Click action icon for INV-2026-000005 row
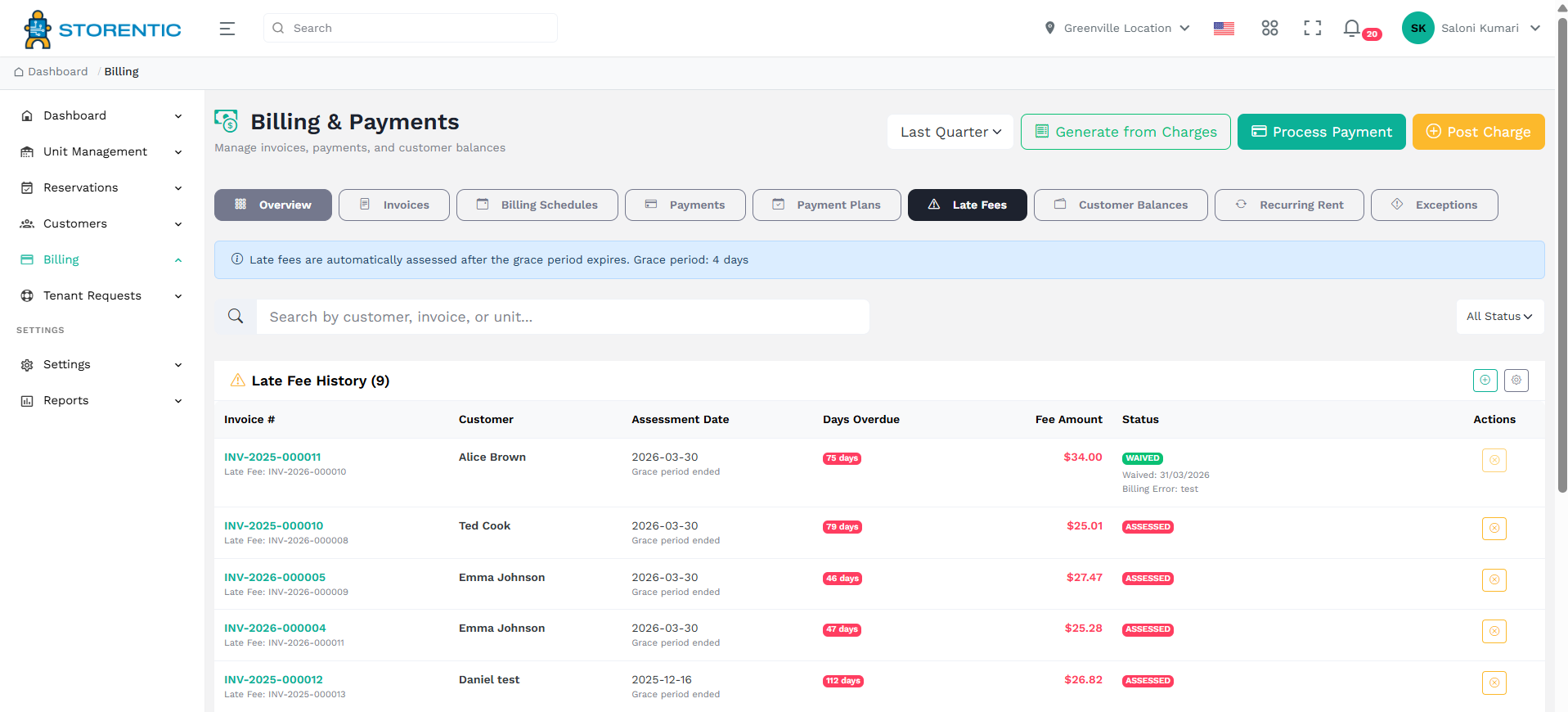This screenshot has height=712, width=1568. point(1494,580)
